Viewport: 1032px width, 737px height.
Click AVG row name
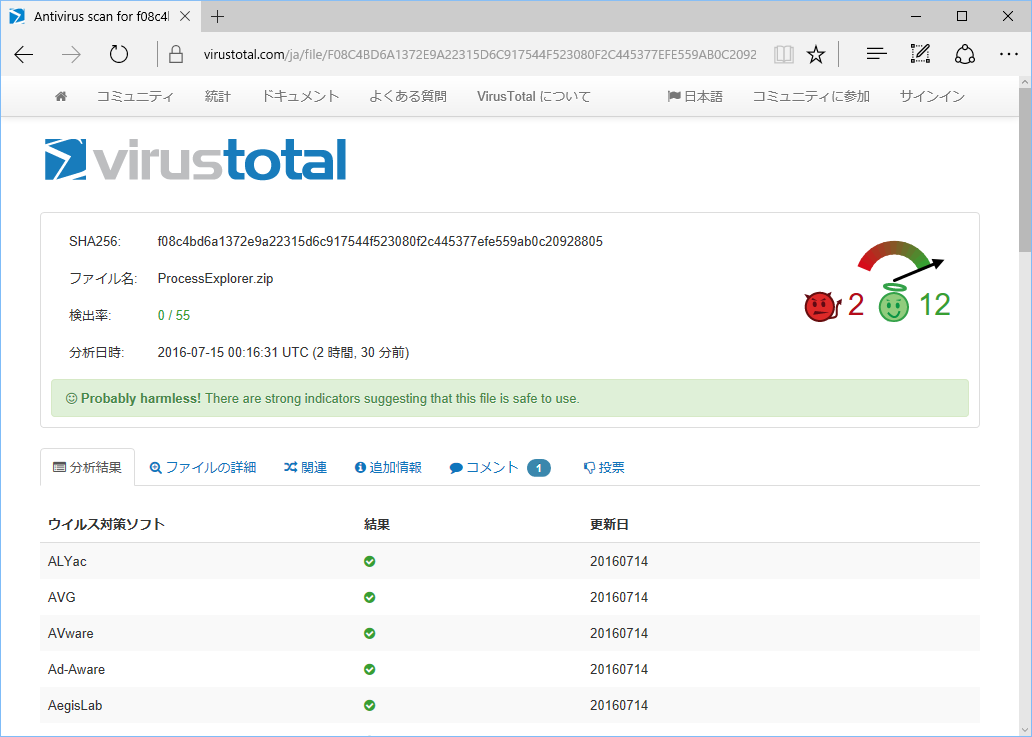pyautogui.click(x=62, y=597)
